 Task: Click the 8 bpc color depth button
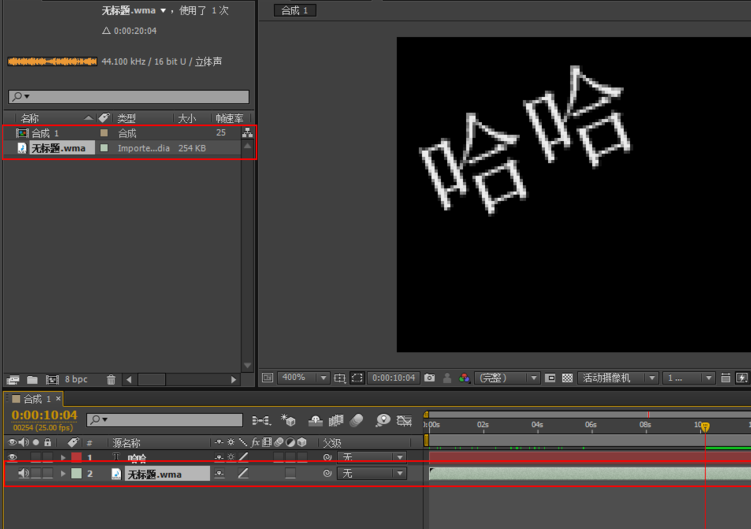click(x=77, y=380)
